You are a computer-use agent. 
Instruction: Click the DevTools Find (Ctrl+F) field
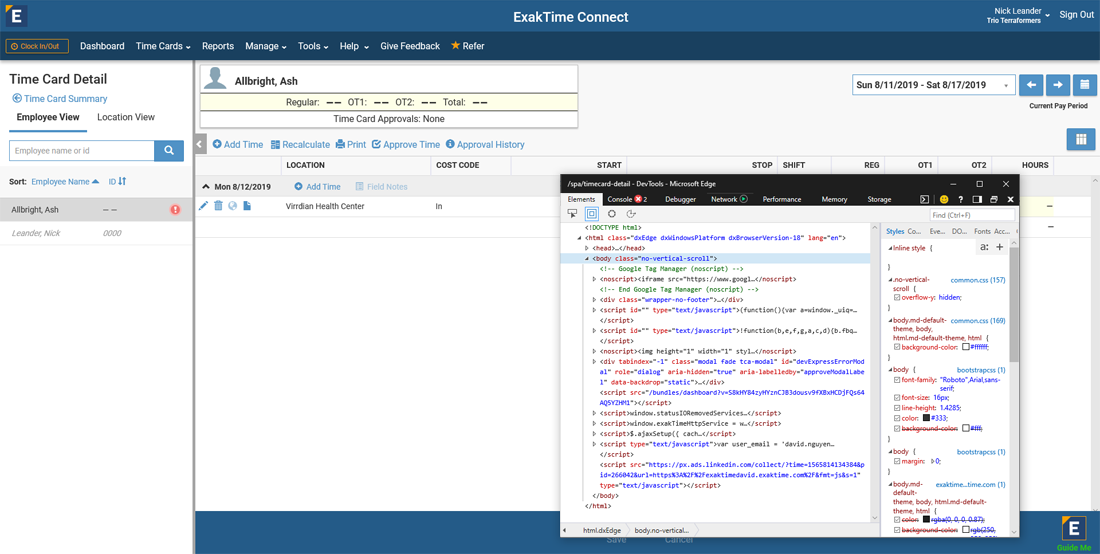(972, 215)
